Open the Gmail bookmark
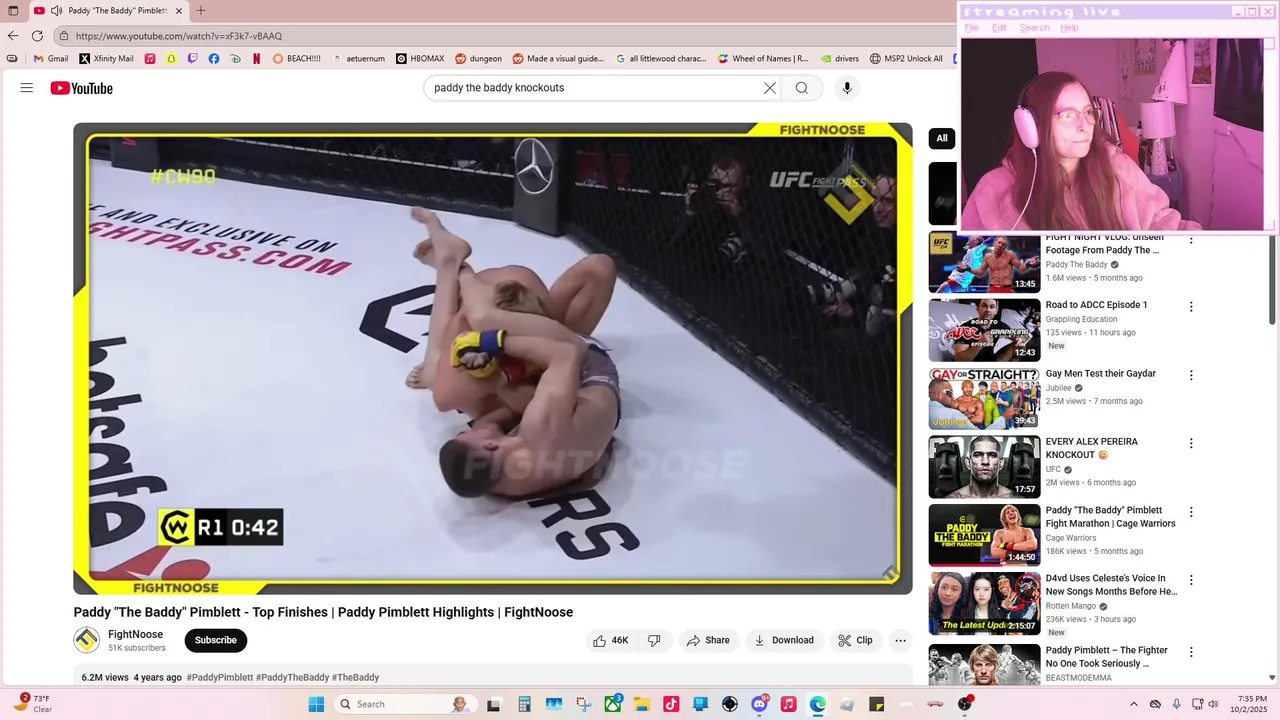1280x720 pixels. (x=51, y=59)
